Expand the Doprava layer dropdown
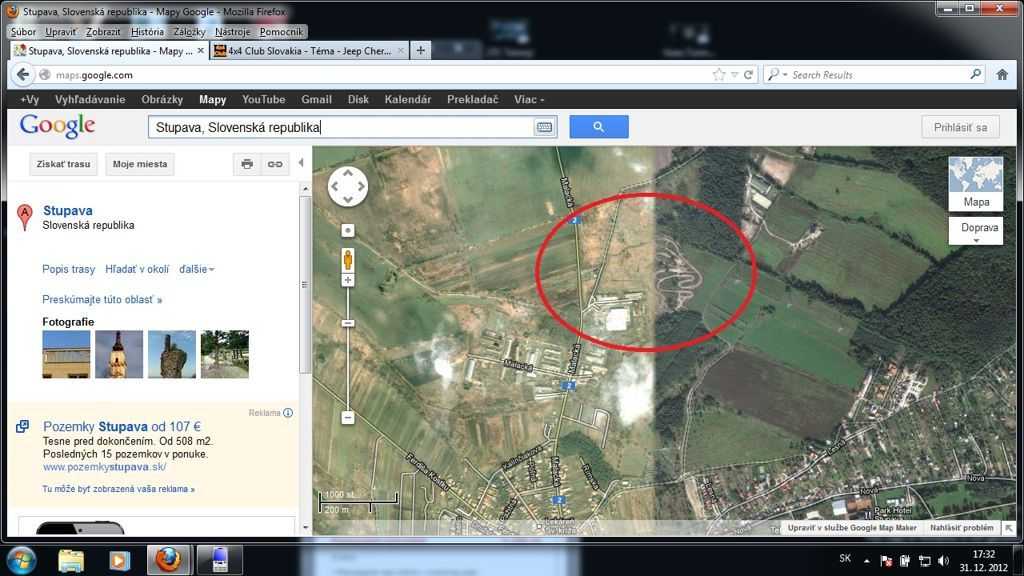Screen dimensions: 1024x576 976,231
